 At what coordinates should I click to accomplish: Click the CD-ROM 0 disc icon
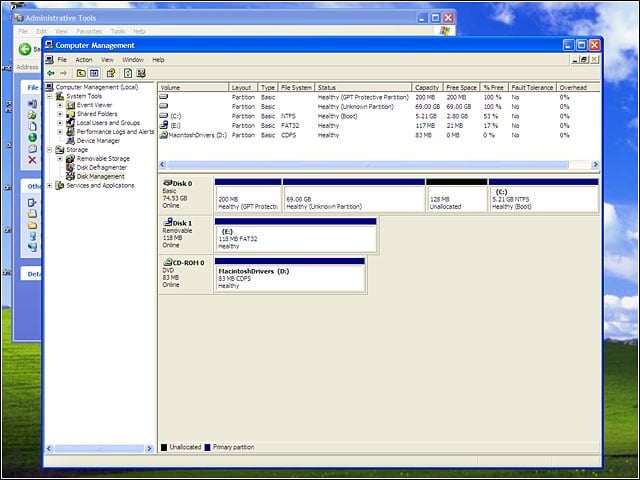pos(167,262)
